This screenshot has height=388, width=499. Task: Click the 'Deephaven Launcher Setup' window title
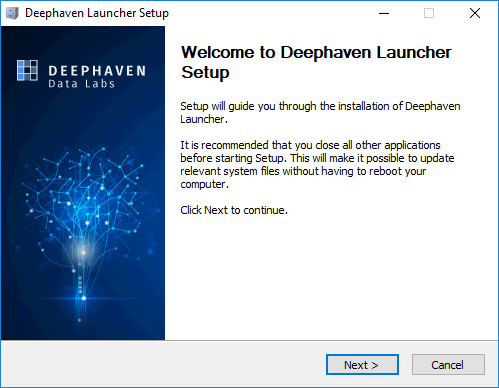coord(97,13)
